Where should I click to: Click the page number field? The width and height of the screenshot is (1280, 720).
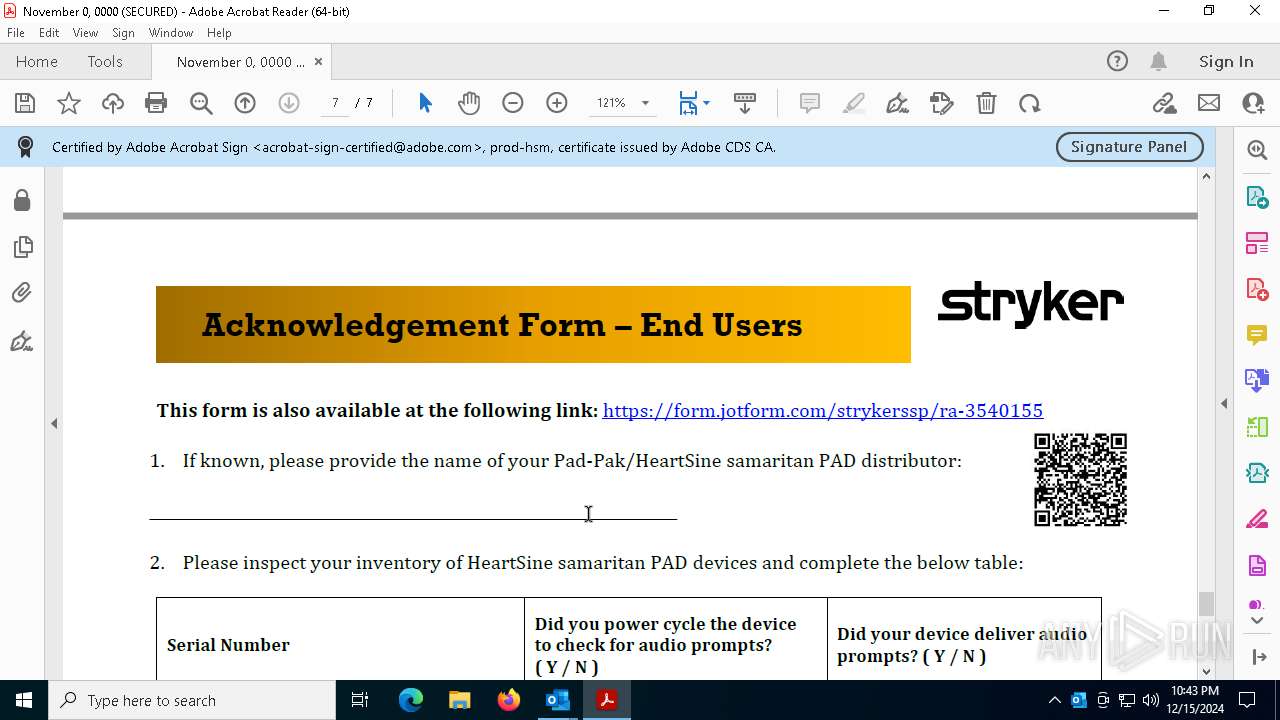coord(335,103)
